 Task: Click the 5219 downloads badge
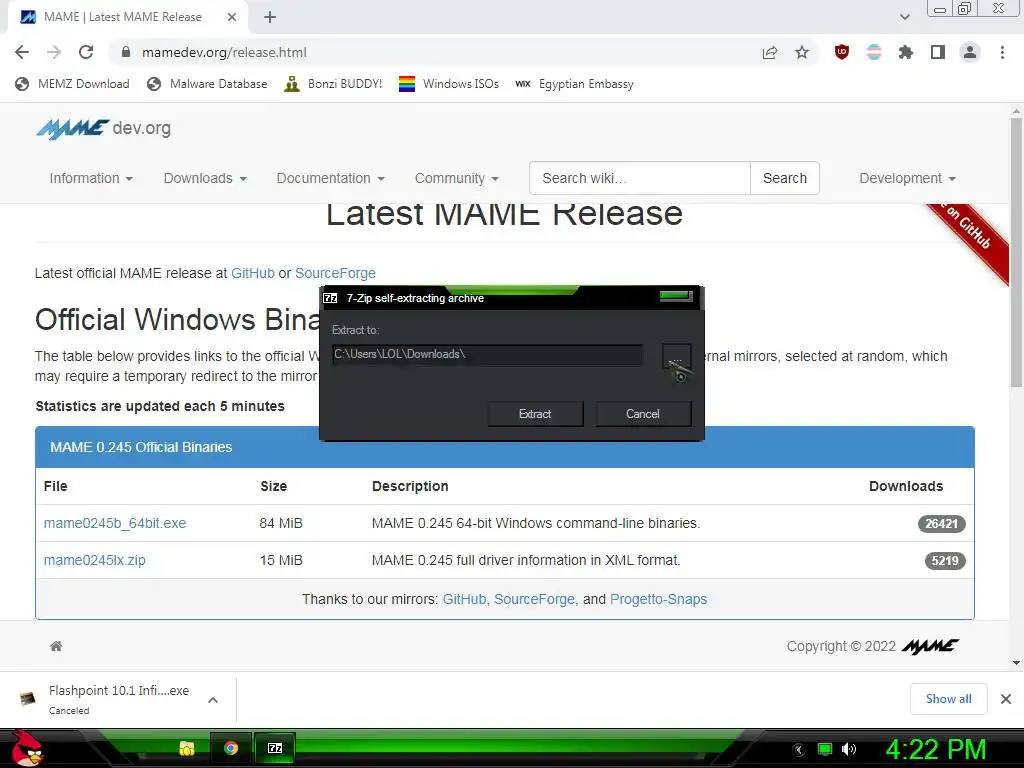click(944, 561)
